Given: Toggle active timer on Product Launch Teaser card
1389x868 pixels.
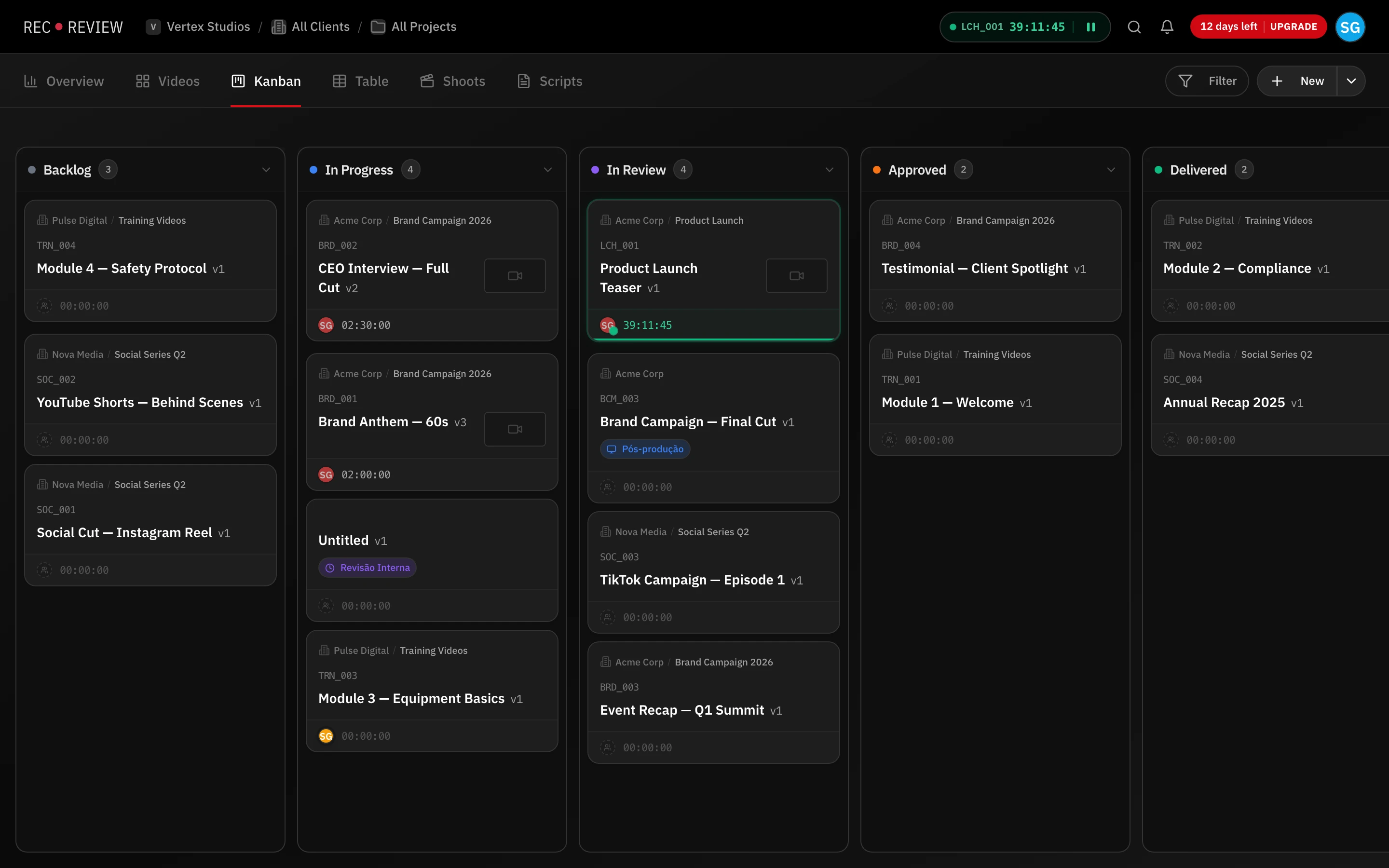Looking at the screenshot, I should point(647,325).
